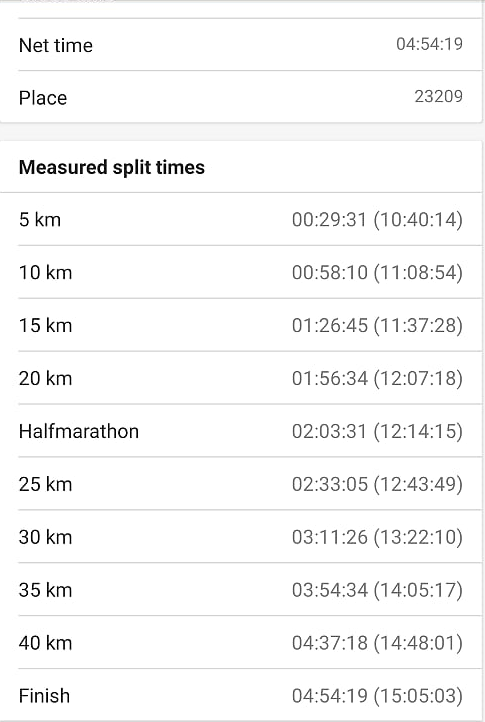Select the 10 km split row
Viewport: 485px width, 722px height.
240,272
